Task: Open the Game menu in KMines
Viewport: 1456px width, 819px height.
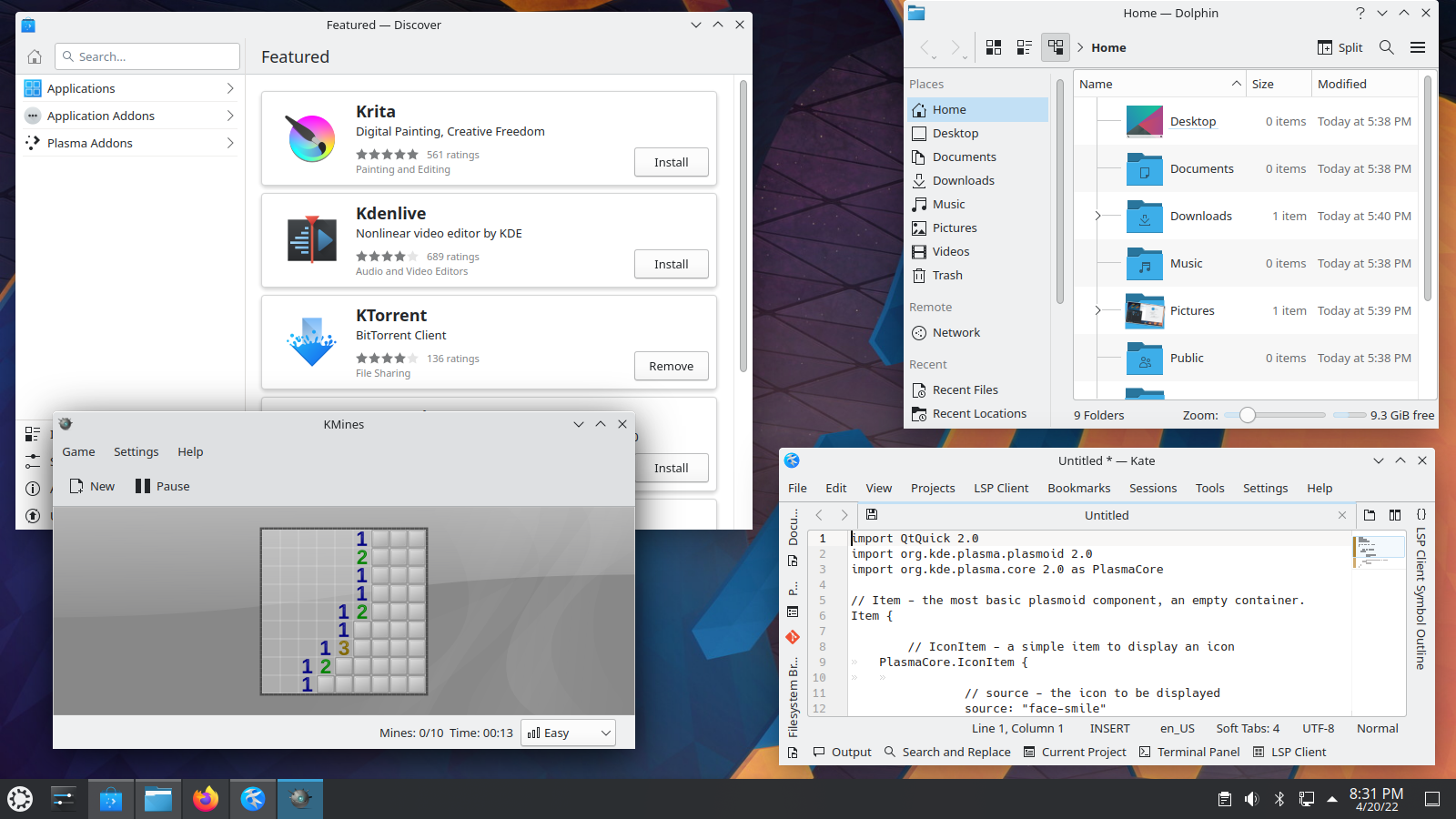Action: pos(78,451)
